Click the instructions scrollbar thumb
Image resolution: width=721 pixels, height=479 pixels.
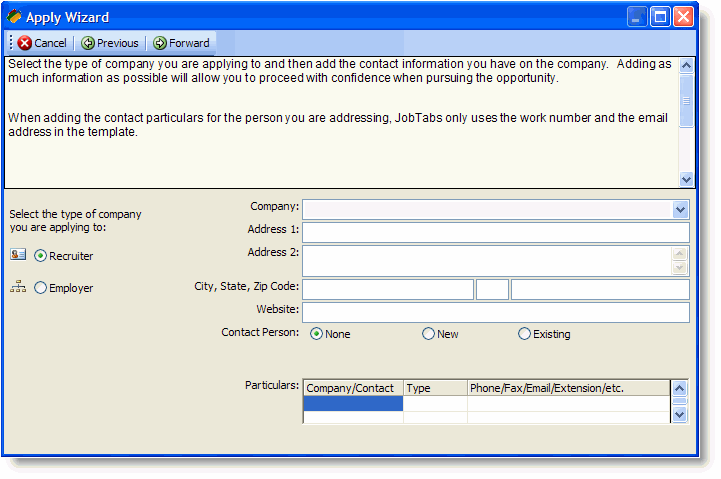pos(686,101)
